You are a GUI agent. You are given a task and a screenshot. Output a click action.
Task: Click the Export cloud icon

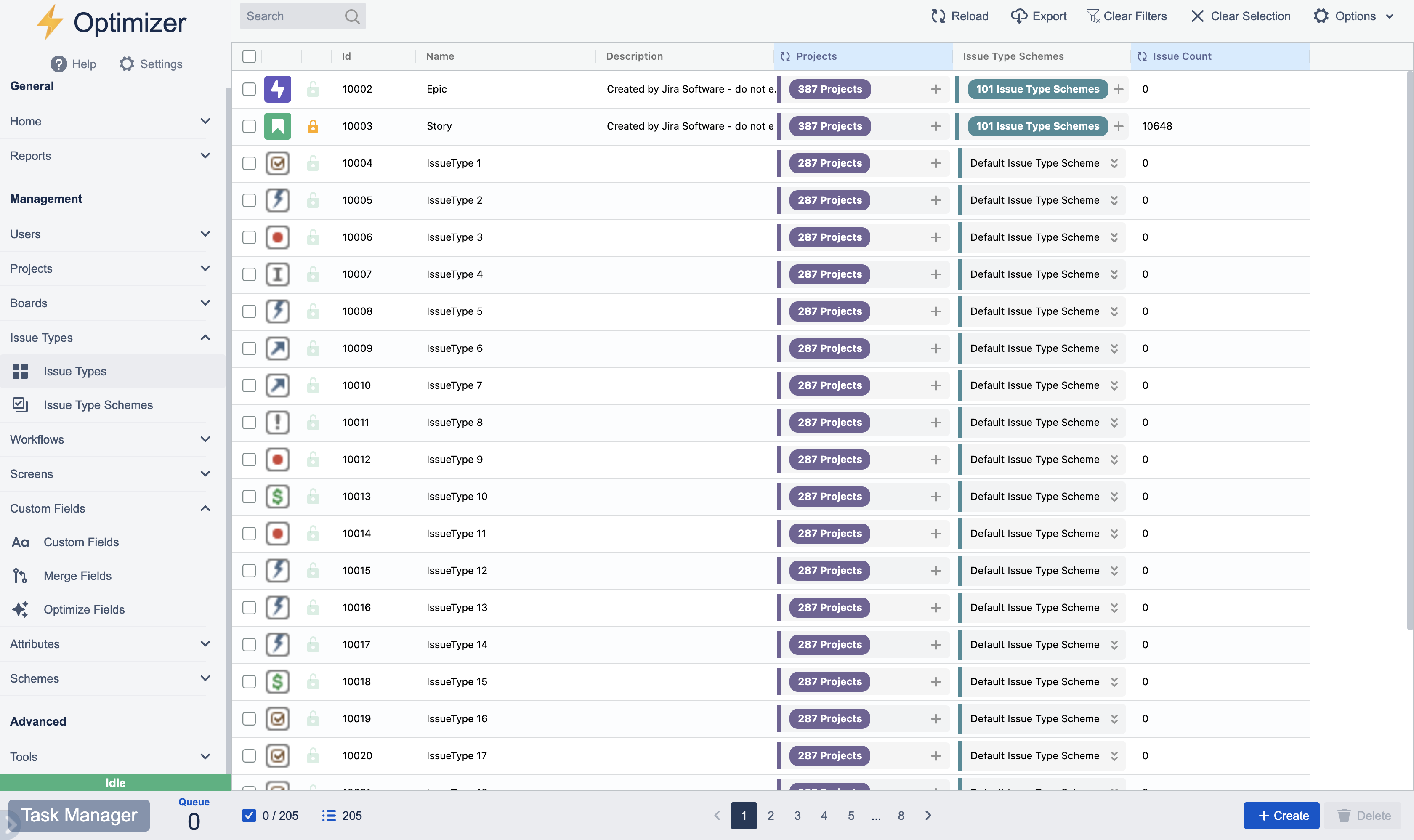pyautogui.click(x=1018, y=16)
